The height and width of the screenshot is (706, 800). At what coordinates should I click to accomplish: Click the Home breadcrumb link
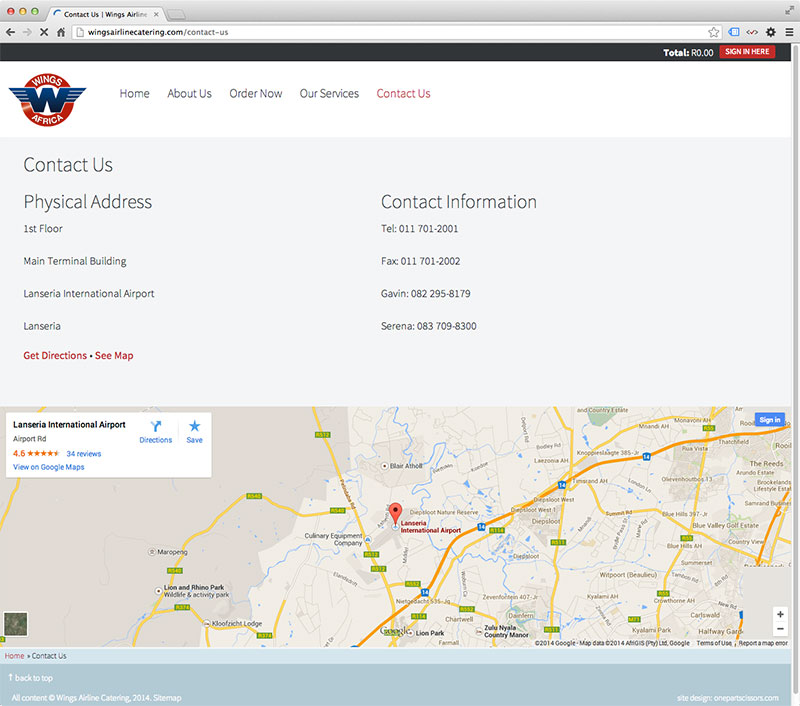[14, 656]
